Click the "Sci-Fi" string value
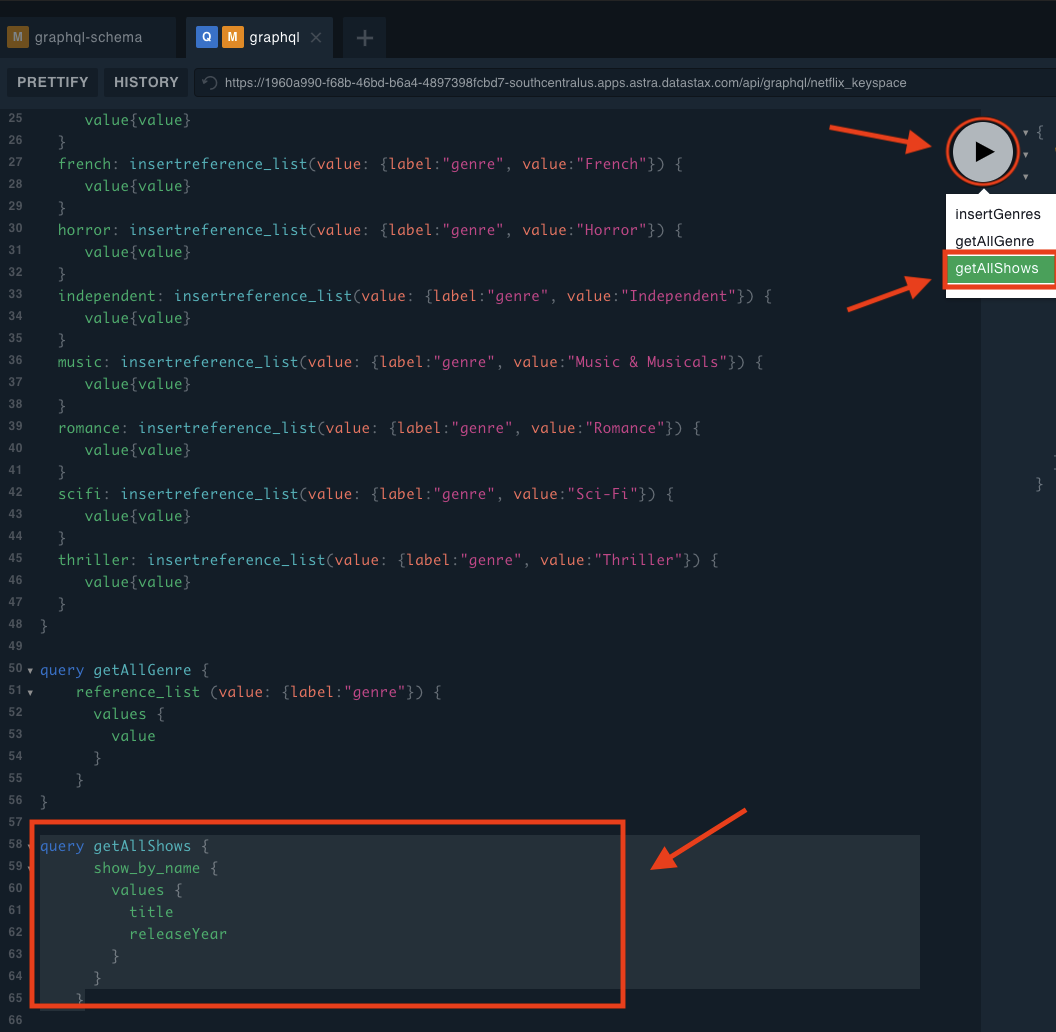 (x=603, y=494)
